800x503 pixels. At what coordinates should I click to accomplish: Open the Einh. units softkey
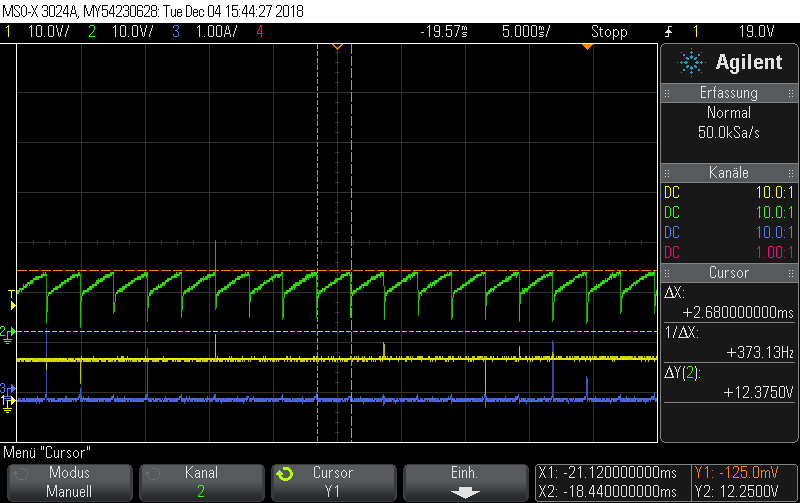(x=465, y=482)
